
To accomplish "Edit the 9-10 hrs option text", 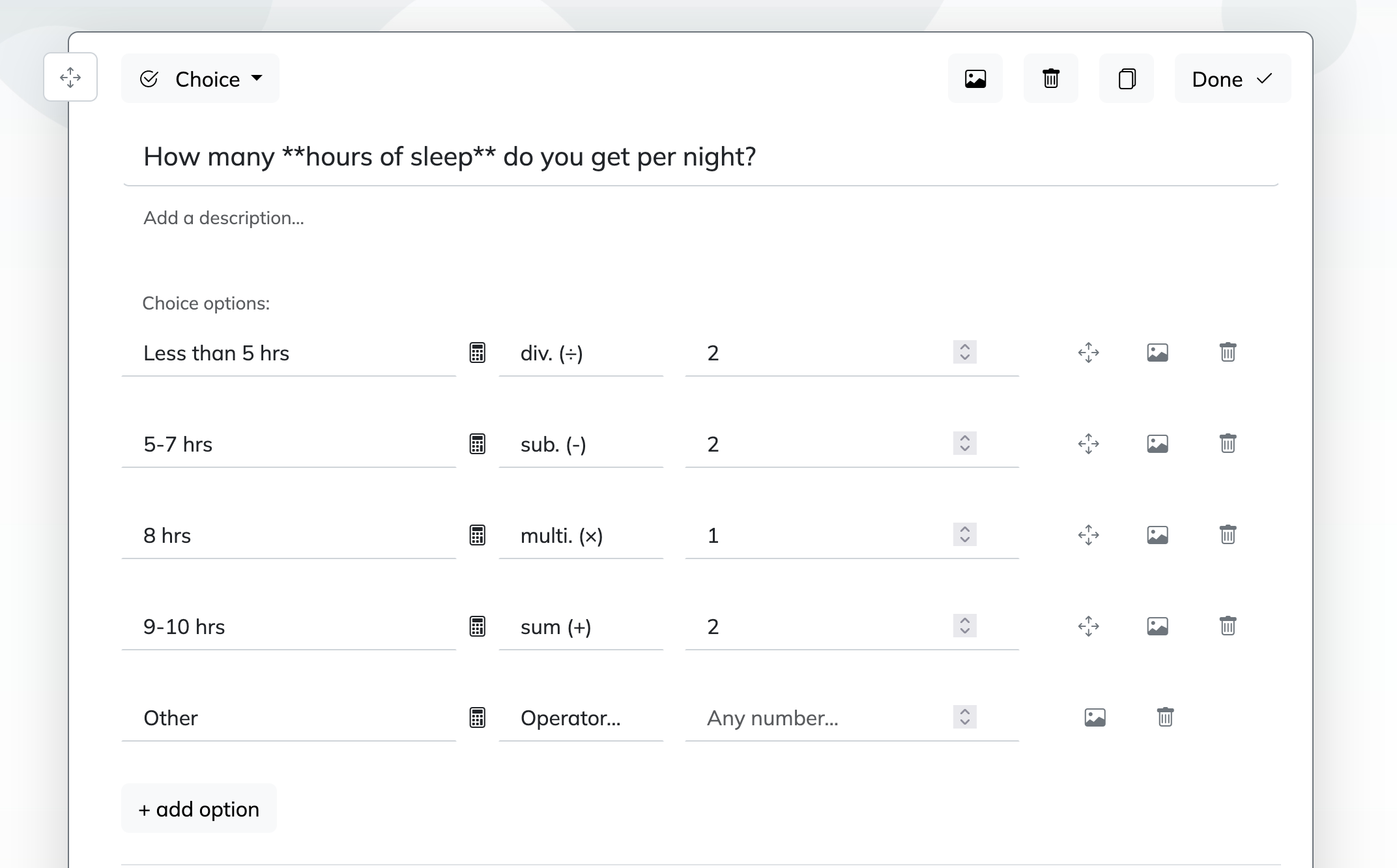I will tap(289, 627).
